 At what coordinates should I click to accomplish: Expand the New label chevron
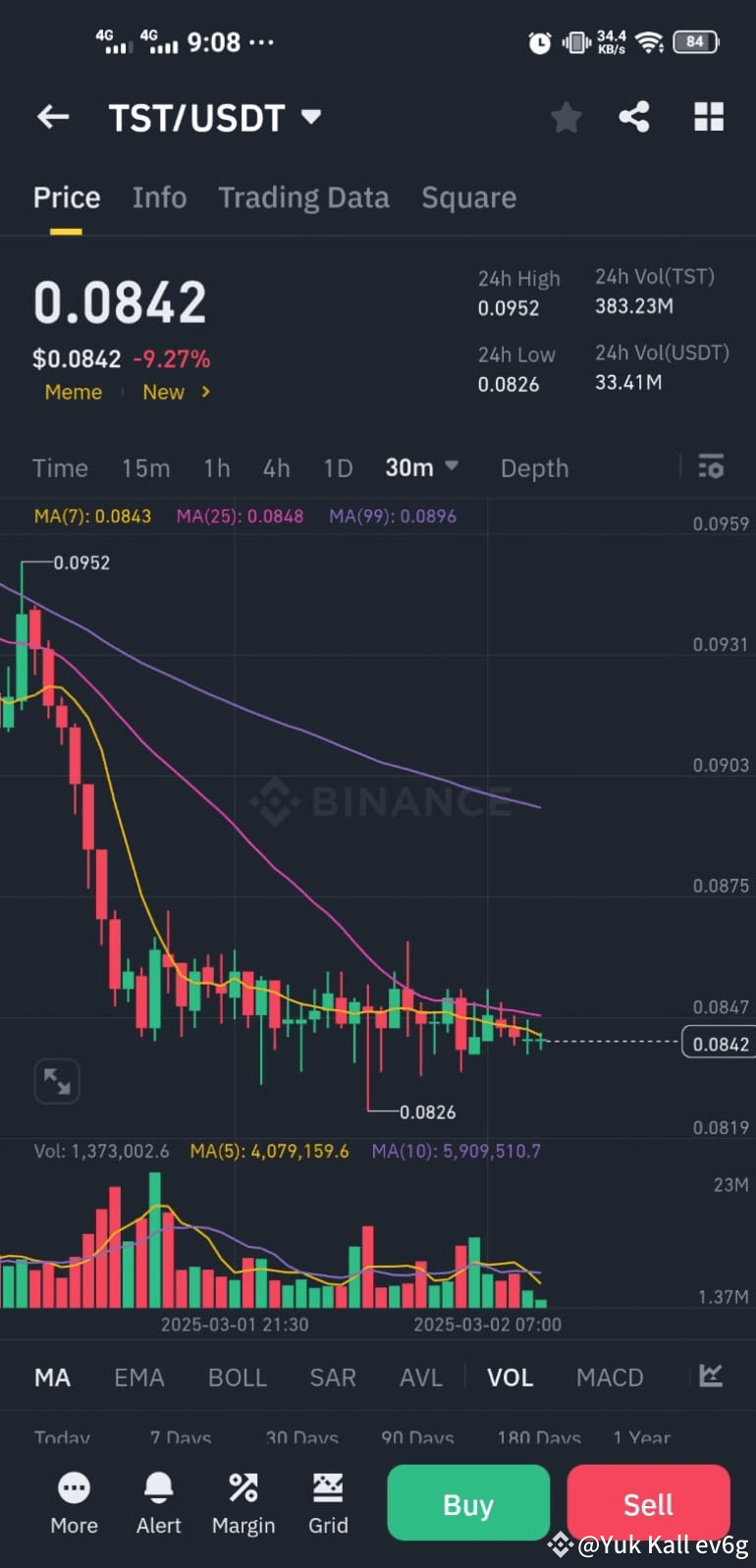tap(205, 392)
